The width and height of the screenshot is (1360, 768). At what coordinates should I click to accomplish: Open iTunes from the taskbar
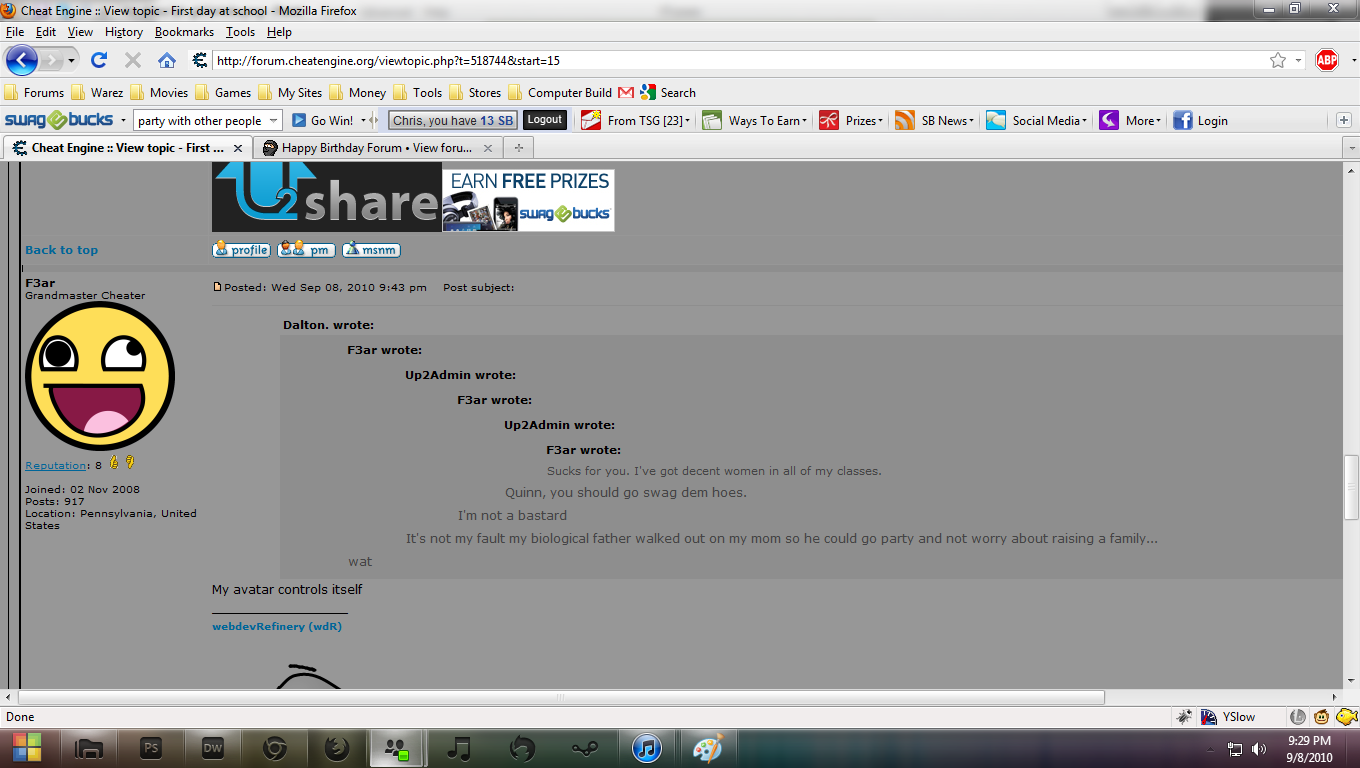(x=647, y=748)
